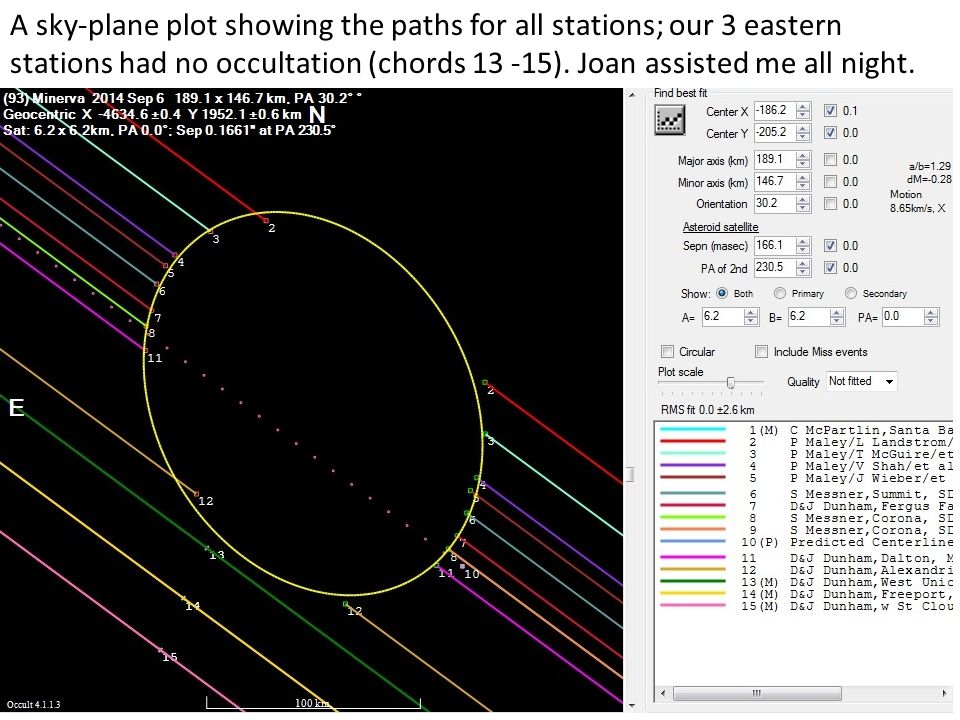Click the Center Y value field
The width and height of the screenshot is (960, 720).
tap(774, 133)
